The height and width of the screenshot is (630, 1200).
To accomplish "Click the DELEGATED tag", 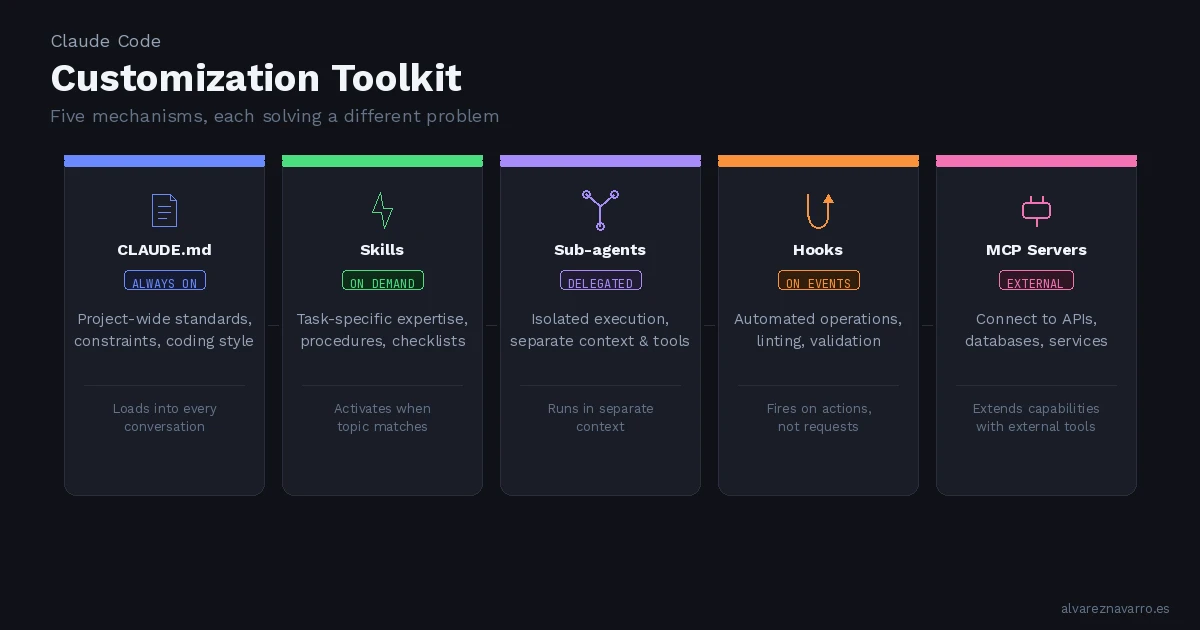I will (x=601, y=281).
